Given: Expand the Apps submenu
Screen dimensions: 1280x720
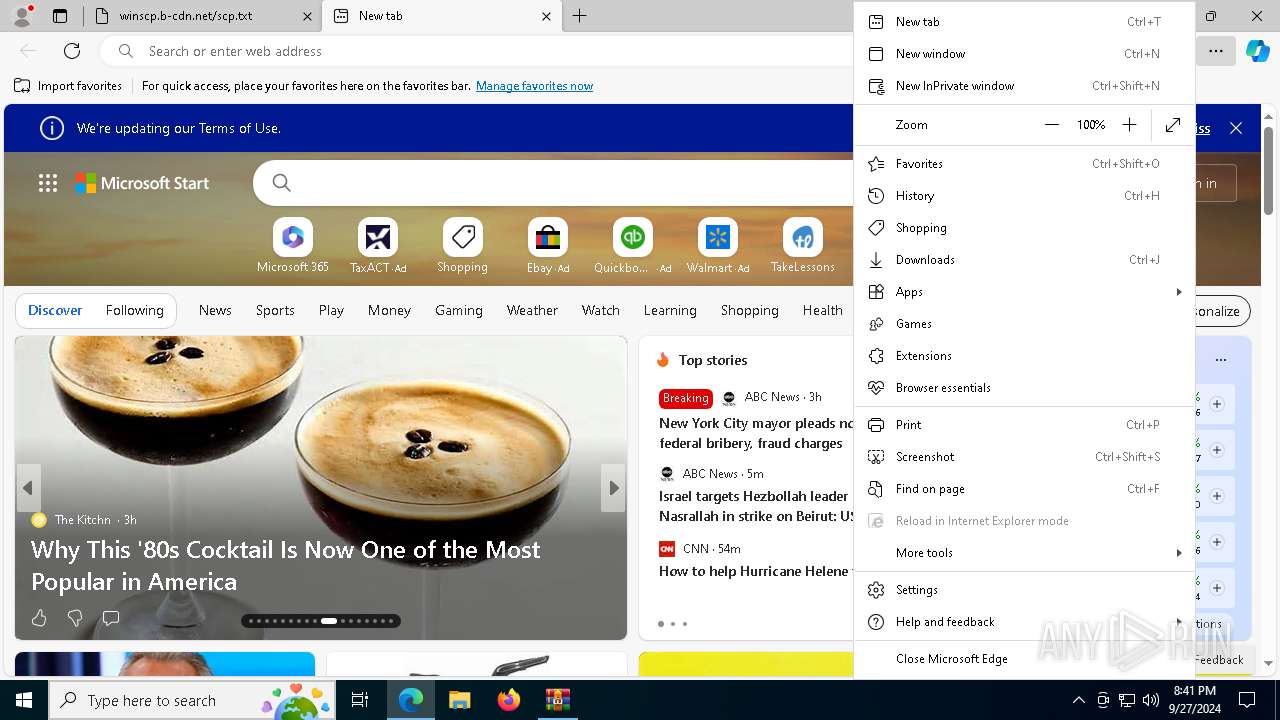Looking at the screenshot, I should click(1024, 292).
